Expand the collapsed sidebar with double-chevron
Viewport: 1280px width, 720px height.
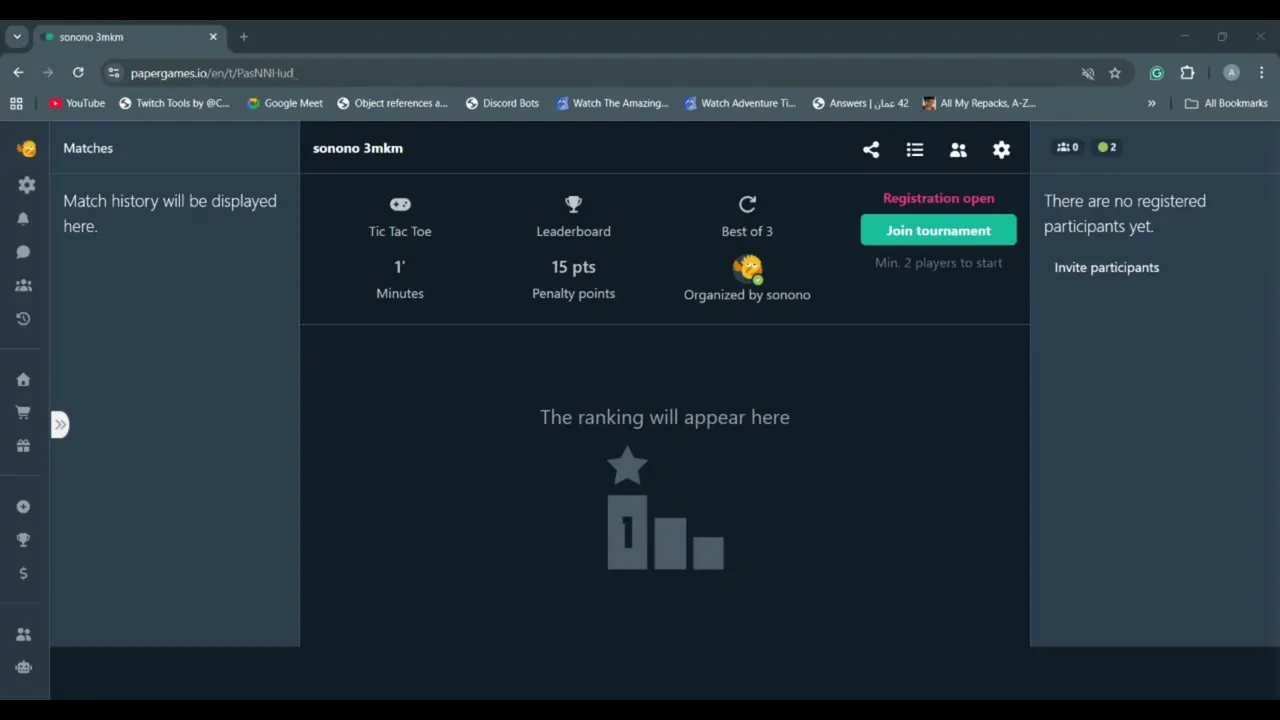coord(60,425)
